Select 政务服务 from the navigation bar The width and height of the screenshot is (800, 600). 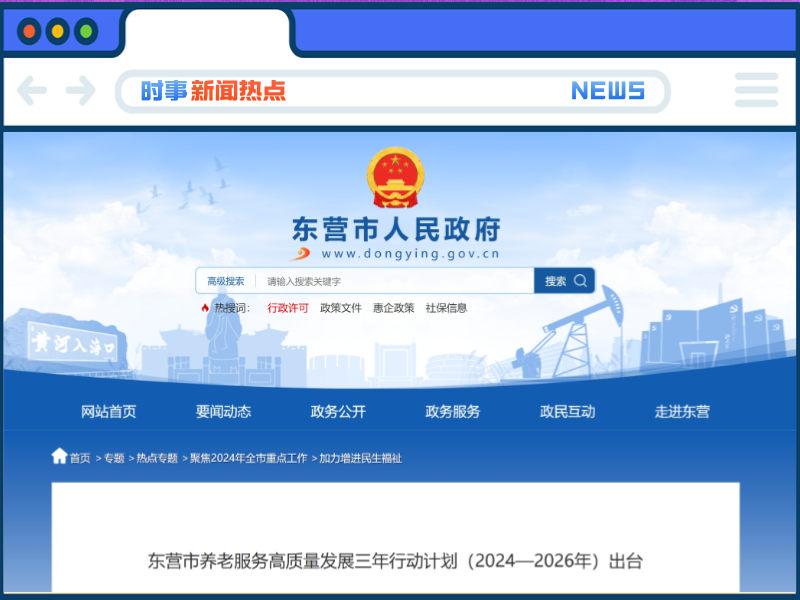[x=452, y=411]
